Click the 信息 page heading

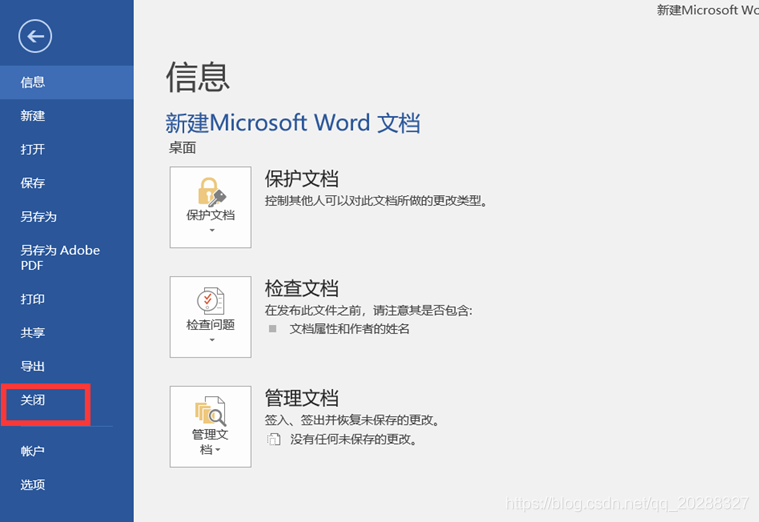coord(197,77)
